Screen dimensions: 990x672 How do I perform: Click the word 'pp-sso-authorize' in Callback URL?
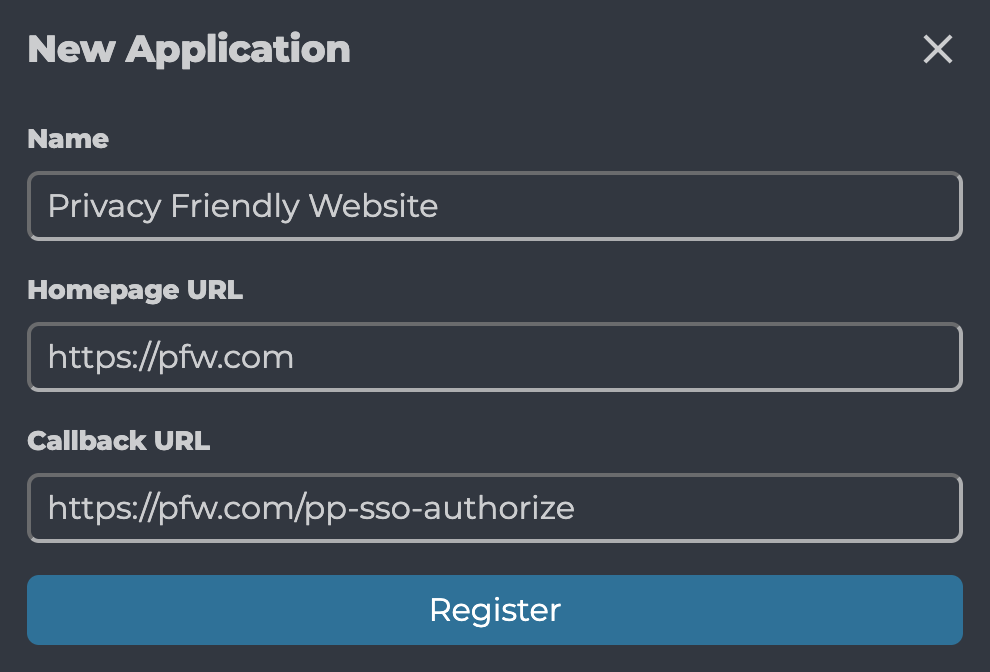click(443, 508)
